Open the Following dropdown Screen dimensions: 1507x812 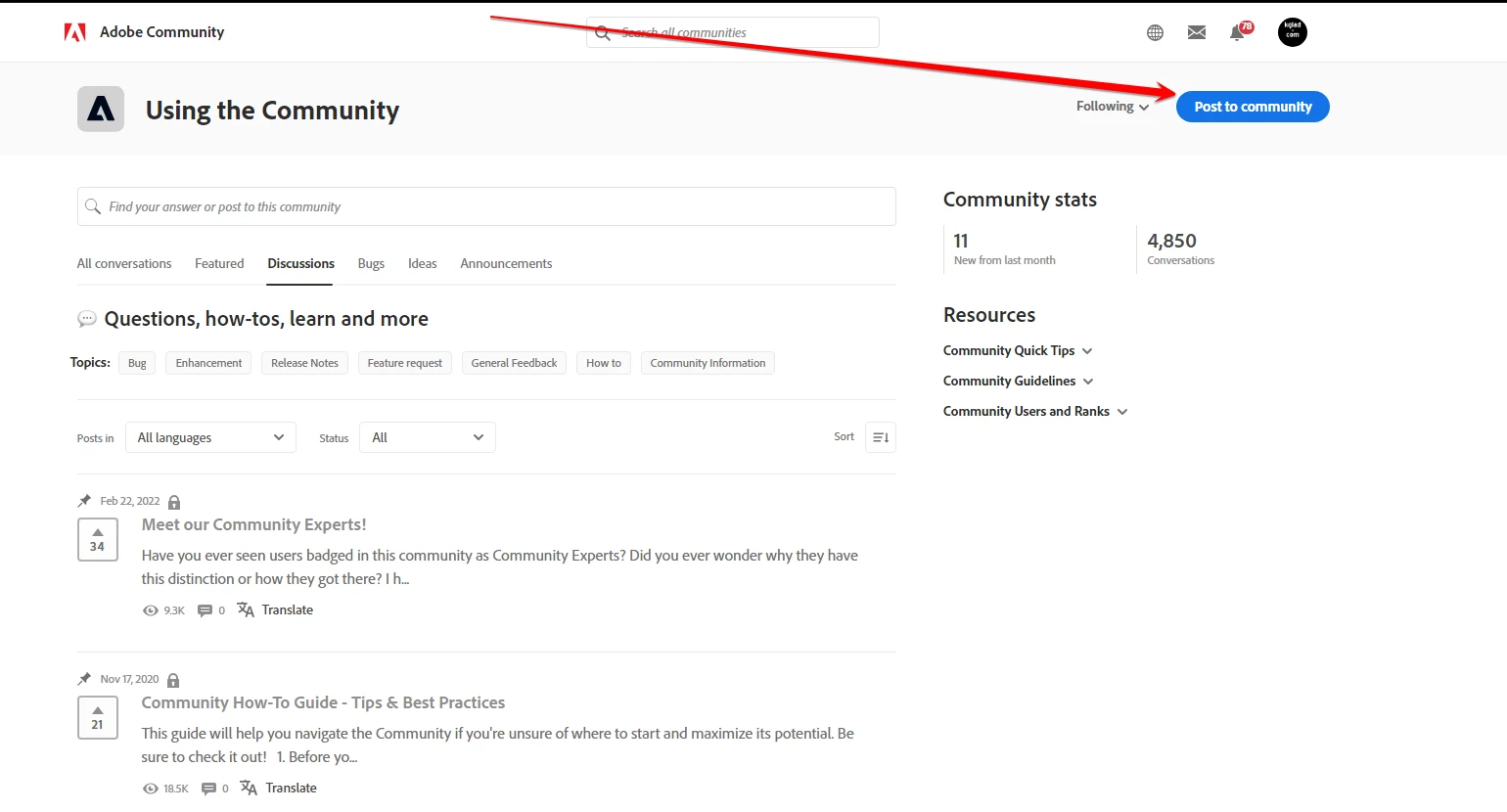click(x=1113, y=107)
